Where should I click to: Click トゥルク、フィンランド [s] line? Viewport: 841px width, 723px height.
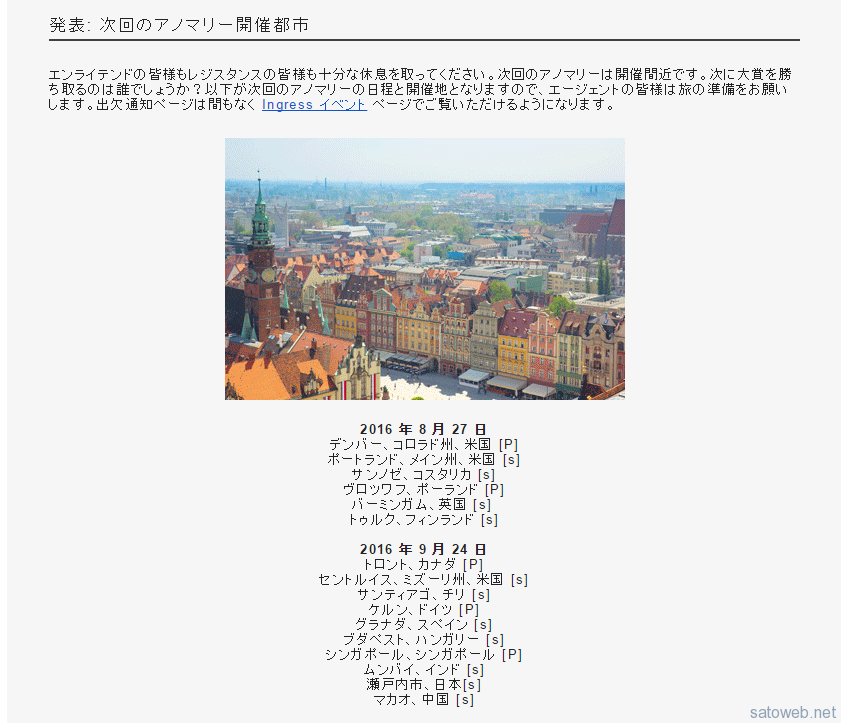pos(423,520)
